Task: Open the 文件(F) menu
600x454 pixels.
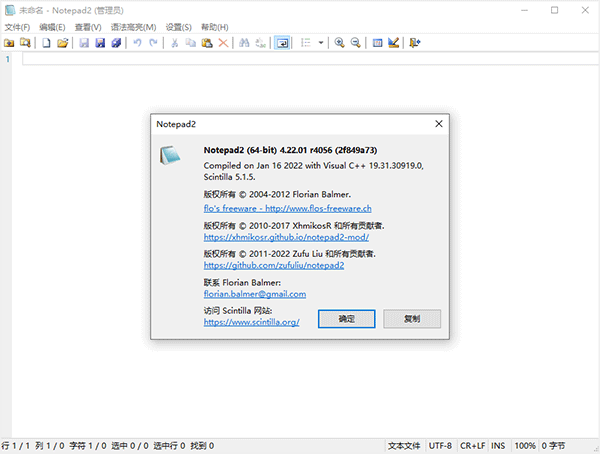Action: point(18,26)
